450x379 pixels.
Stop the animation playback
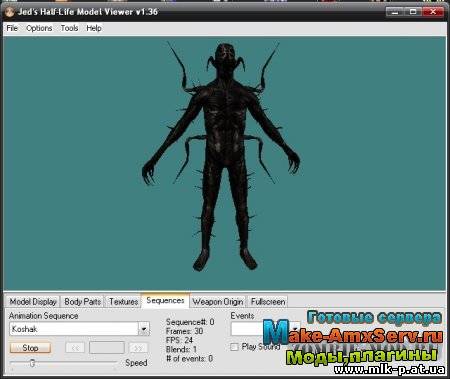[30, 348]
